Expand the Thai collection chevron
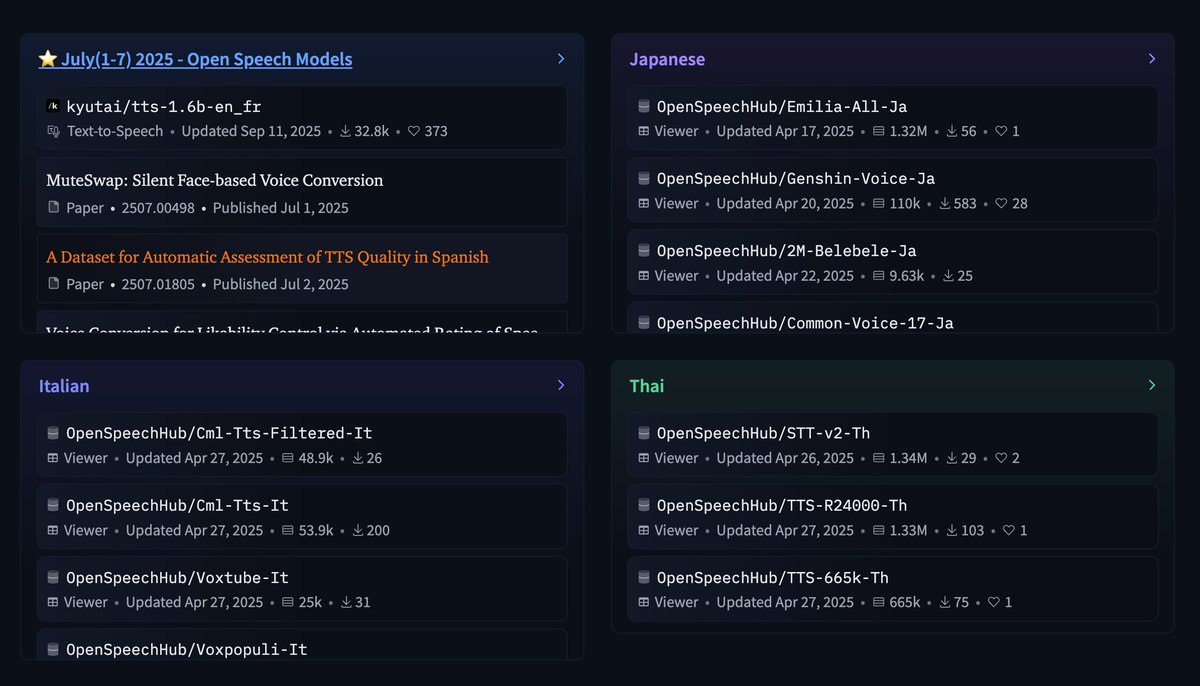This screenshot has width=1200, height=686. click(1152, 385)
